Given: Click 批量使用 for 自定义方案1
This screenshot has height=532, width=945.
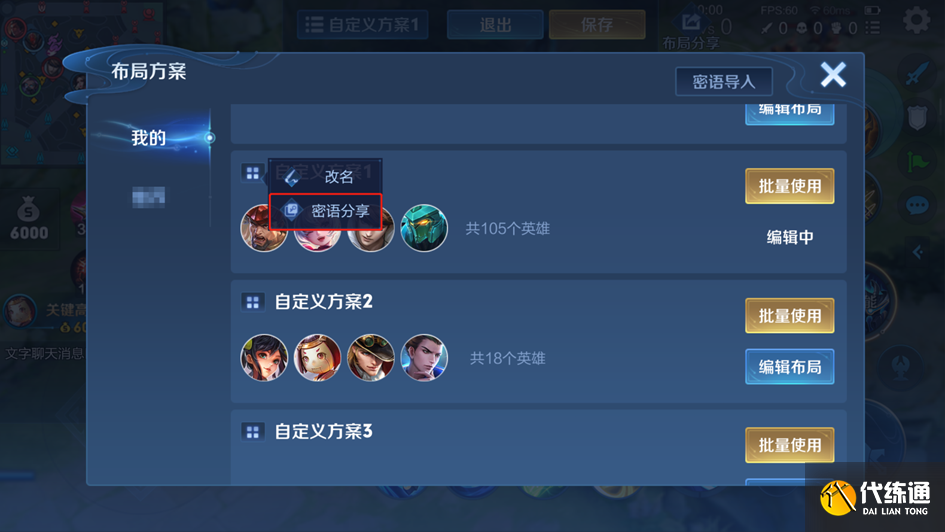Looking at the screenshot, I should pos(790,186).
